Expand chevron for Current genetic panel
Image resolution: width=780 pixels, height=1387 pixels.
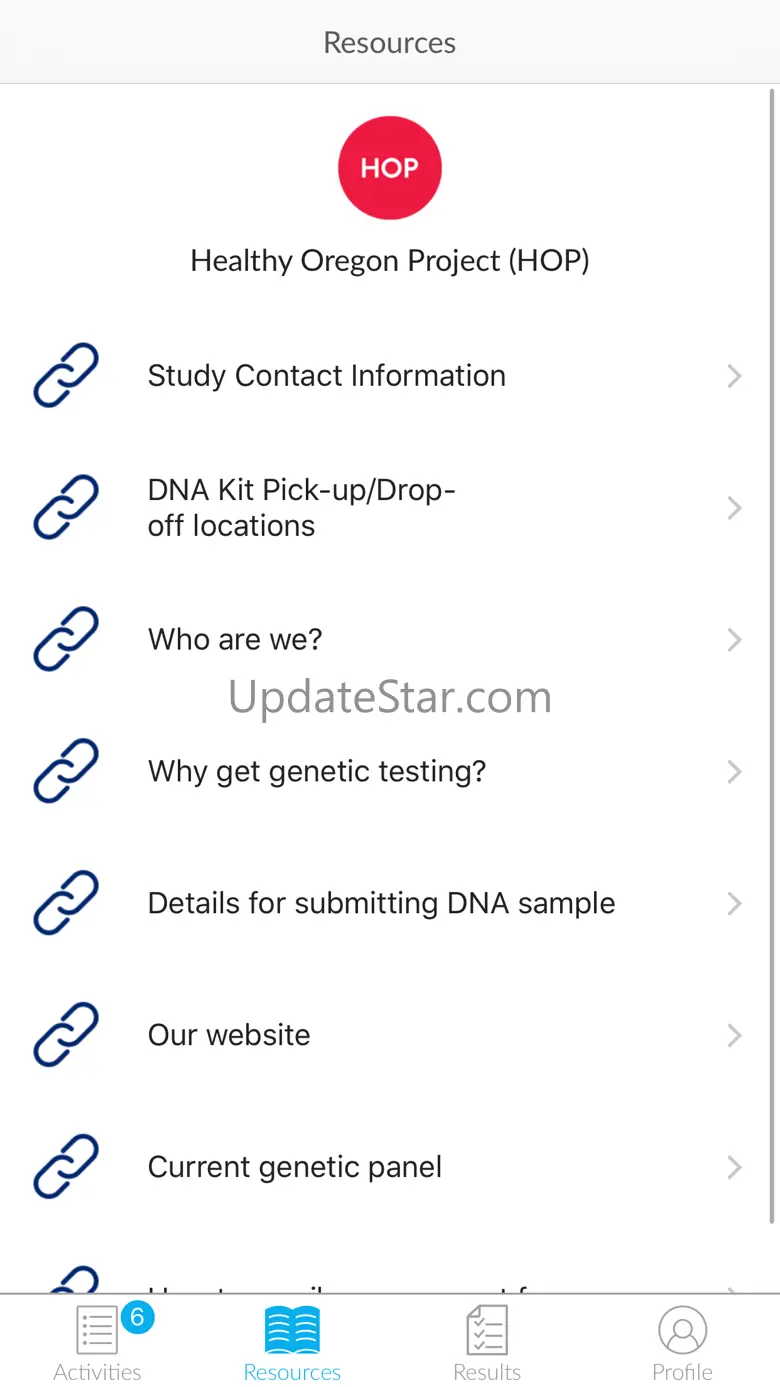coord(735,1167)
